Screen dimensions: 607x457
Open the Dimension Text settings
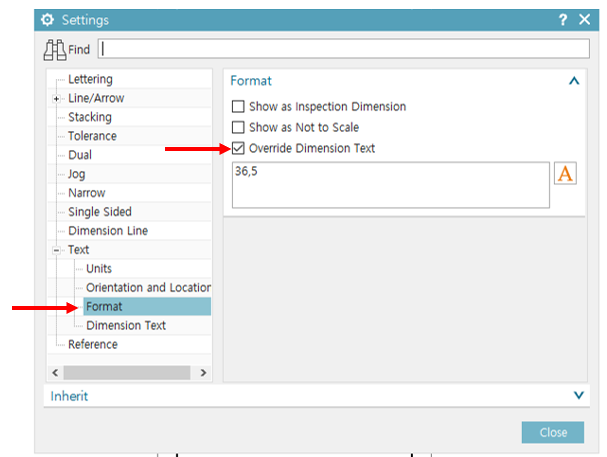[x=126, y=326]
